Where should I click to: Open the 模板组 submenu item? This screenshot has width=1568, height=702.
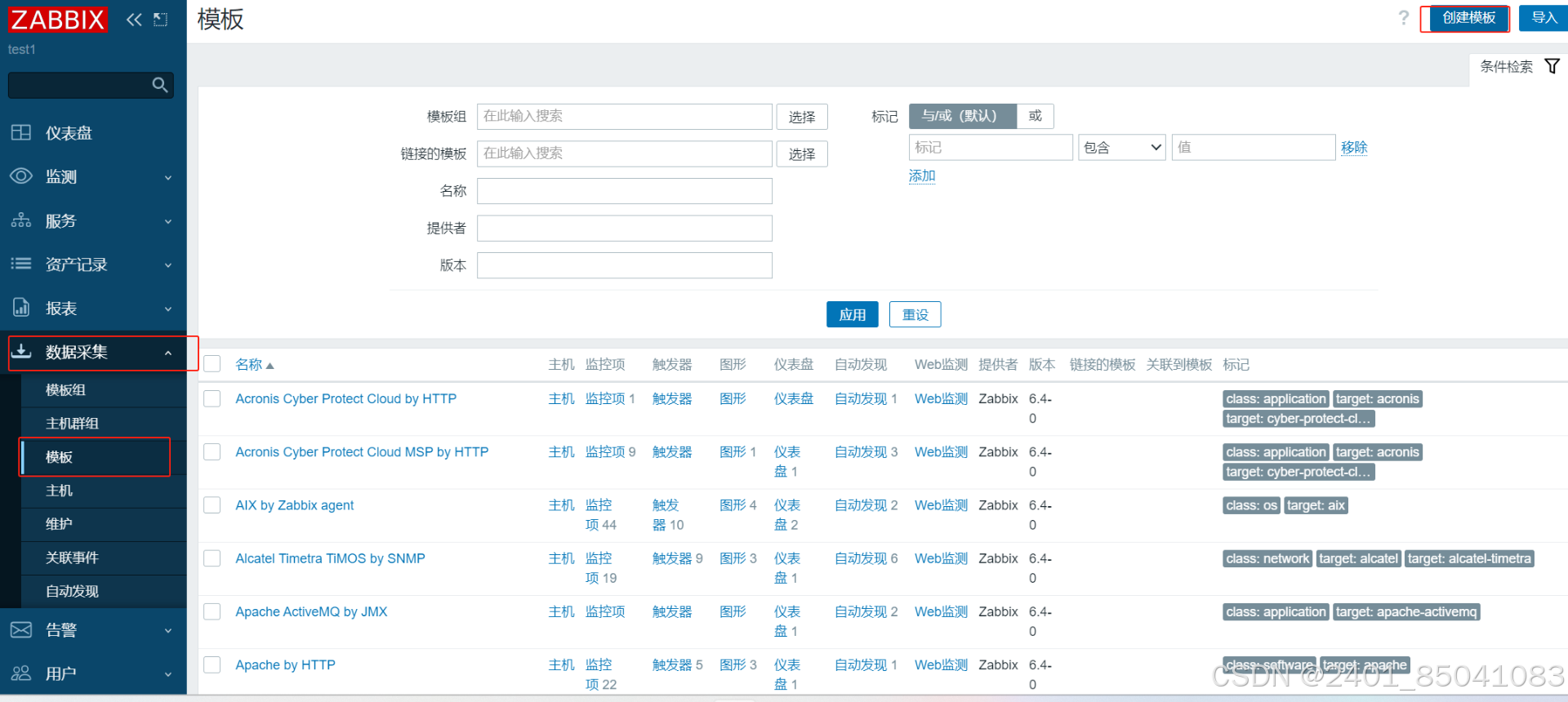pos(65,390)
